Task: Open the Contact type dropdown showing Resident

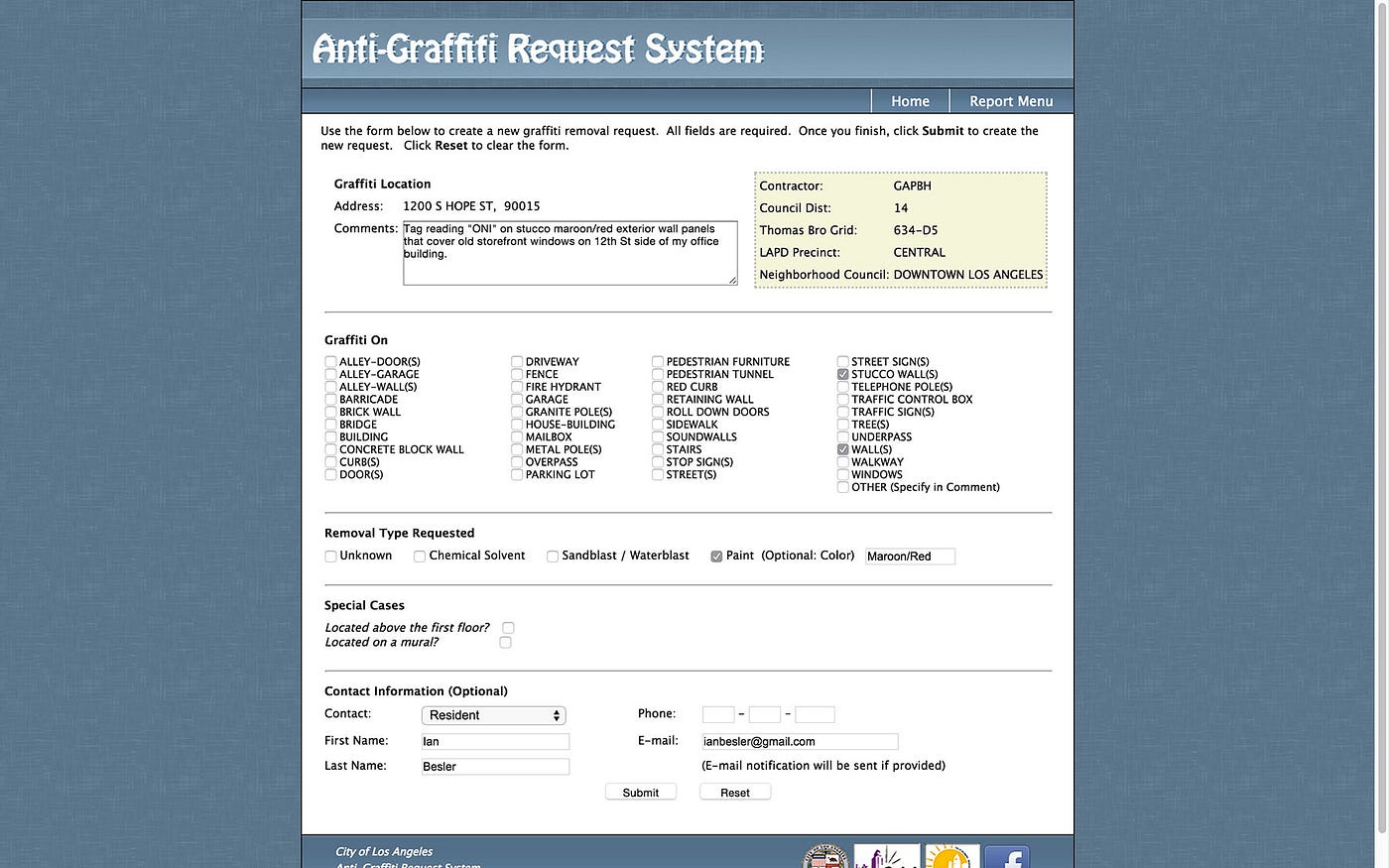Action: [494, 715]
